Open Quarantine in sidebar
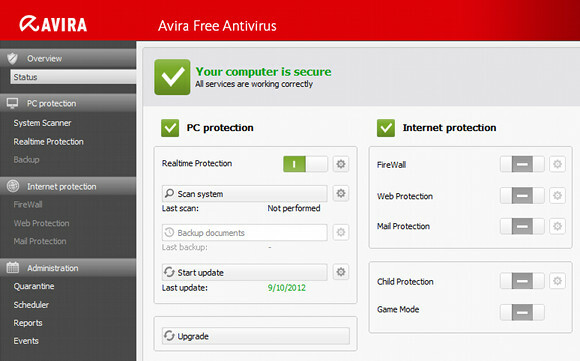This screenshot has width=580, height=361. (x=34, y=286)
